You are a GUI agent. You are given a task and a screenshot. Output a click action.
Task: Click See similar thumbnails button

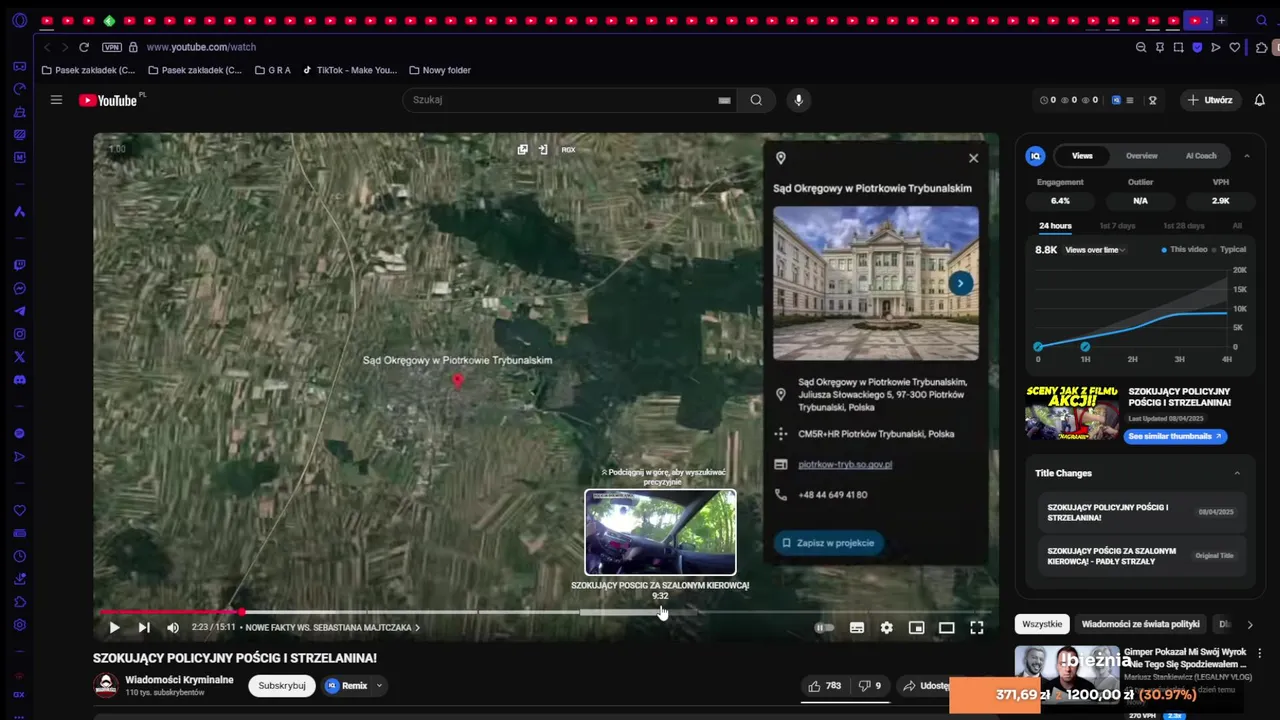pyautogui.click(x=1175, y=437)
